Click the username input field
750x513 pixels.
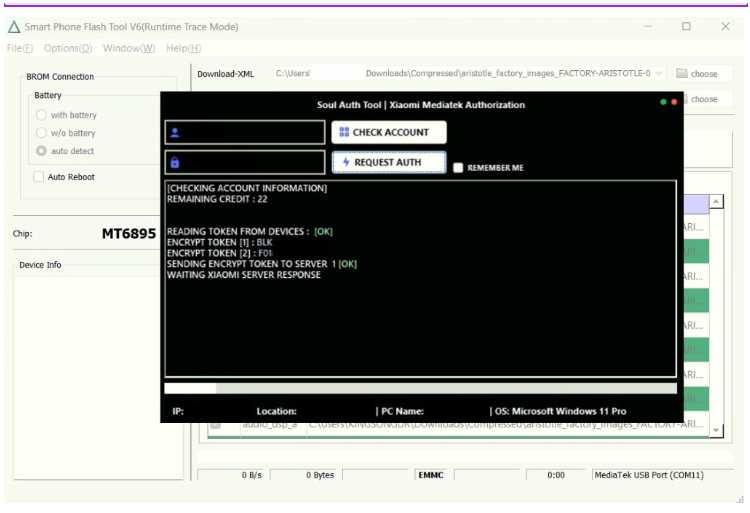tap(245, 132)
